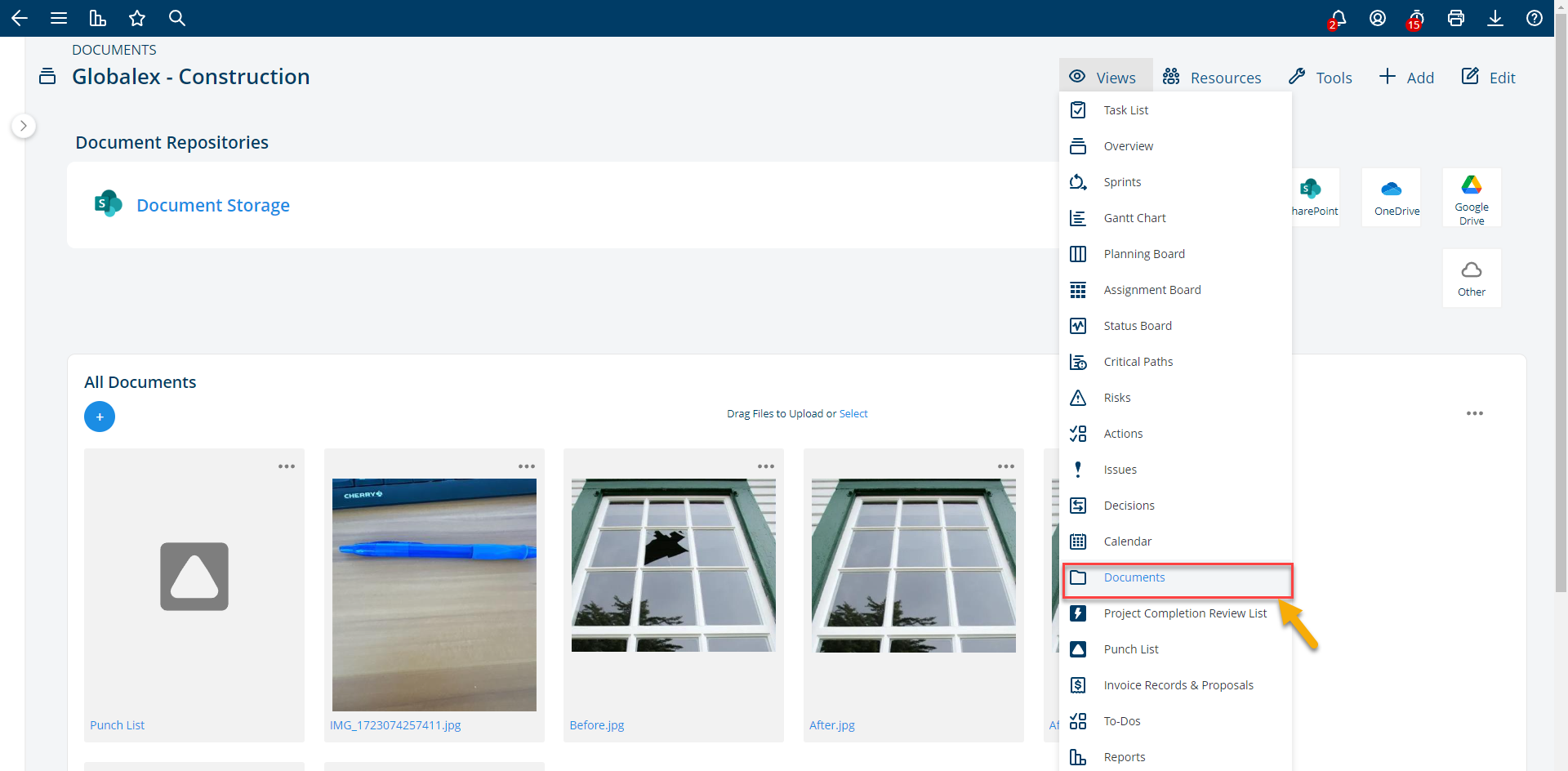
Task: Open the favorites star icon
Action: click(137, 18)
